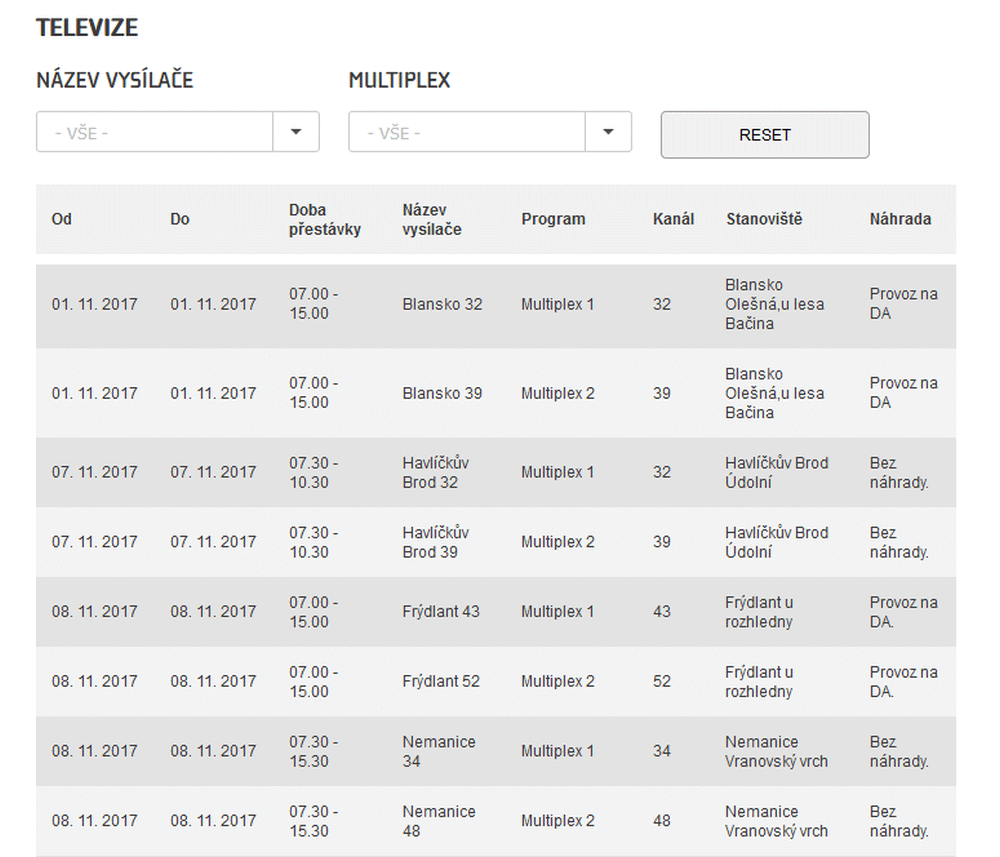The height and width of the screenshot is (857, 1000).
Task: Click the Do column header
Action: 180,220
